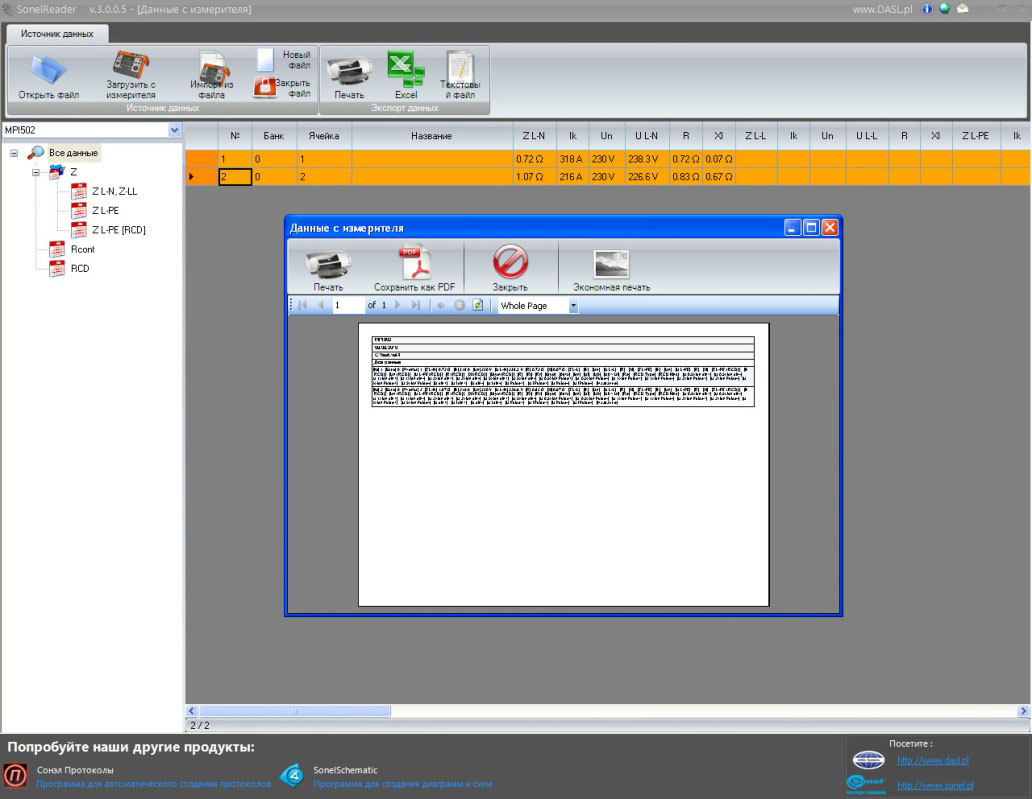The height and width of the screenshot is (799, 1032).
Task: Open a file with Открыть файл
Action: pyautogui.click(x=48, y=76)
